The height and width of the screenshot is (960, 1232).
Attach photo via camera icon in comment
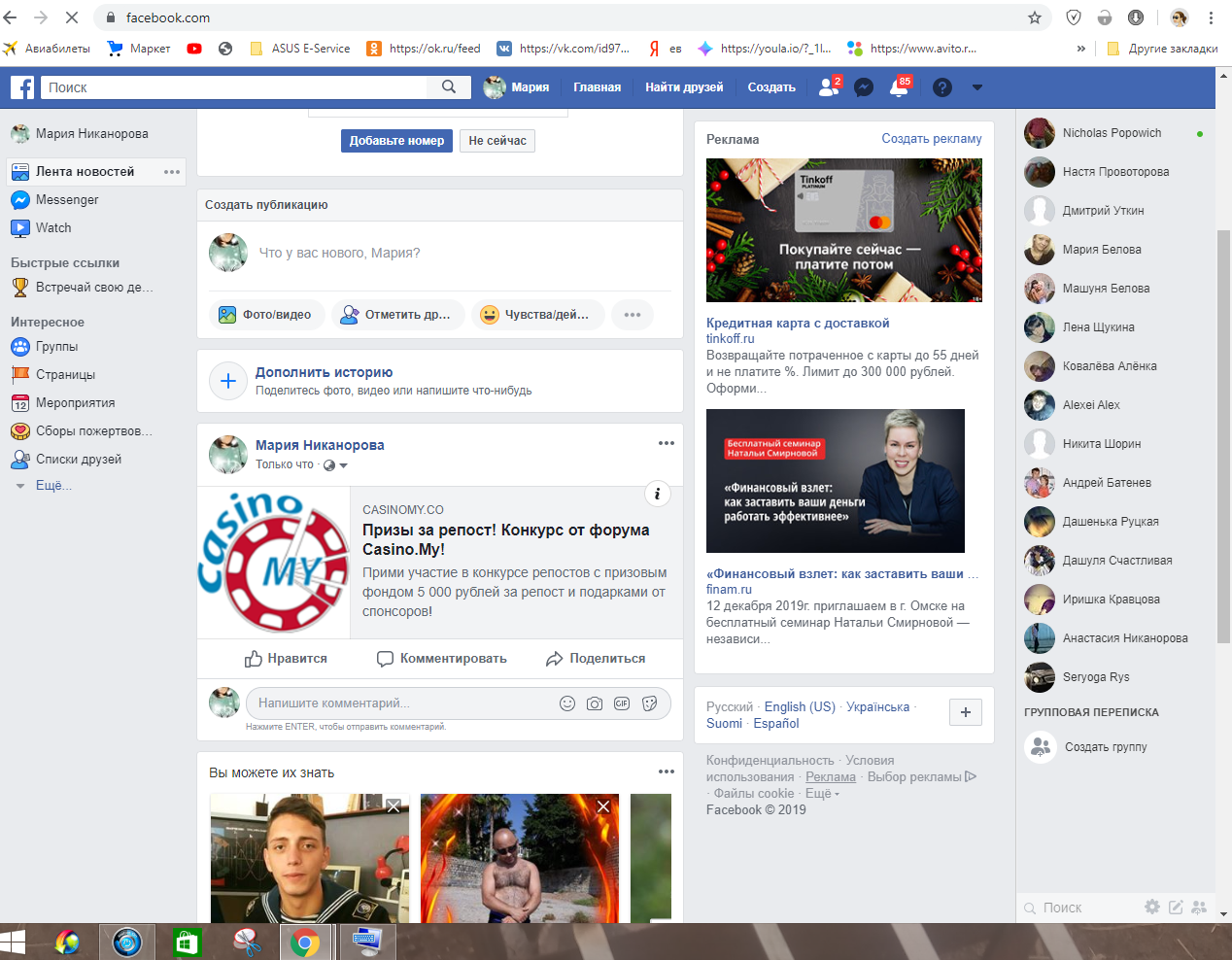click(x=595, y=703)
